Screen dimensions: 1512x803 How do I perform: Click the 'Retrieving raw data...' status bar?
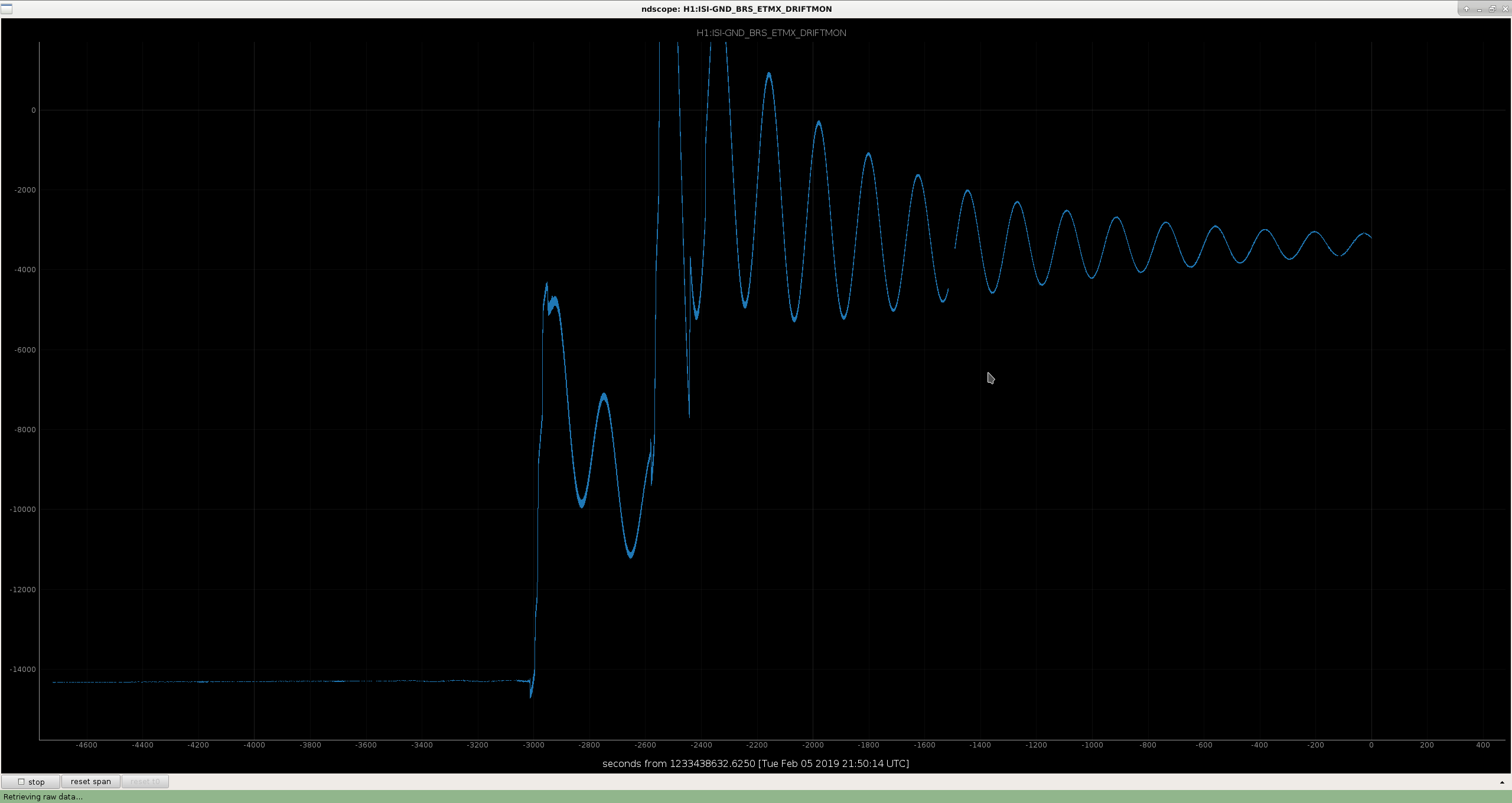point(43,797)
